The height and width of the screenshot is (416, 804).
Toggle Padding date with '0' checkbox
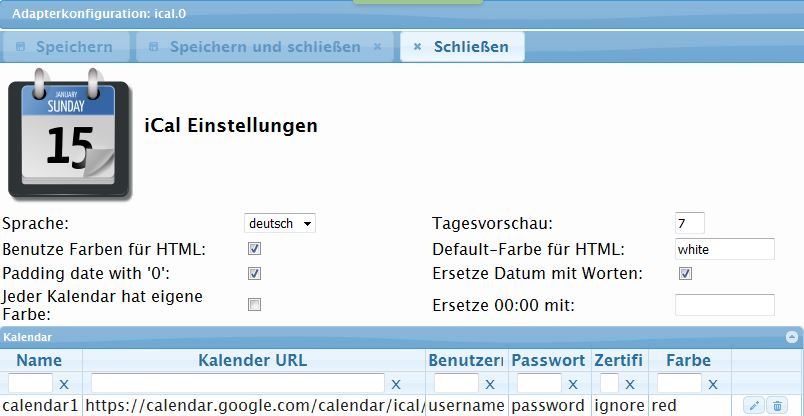click(254, 273)
